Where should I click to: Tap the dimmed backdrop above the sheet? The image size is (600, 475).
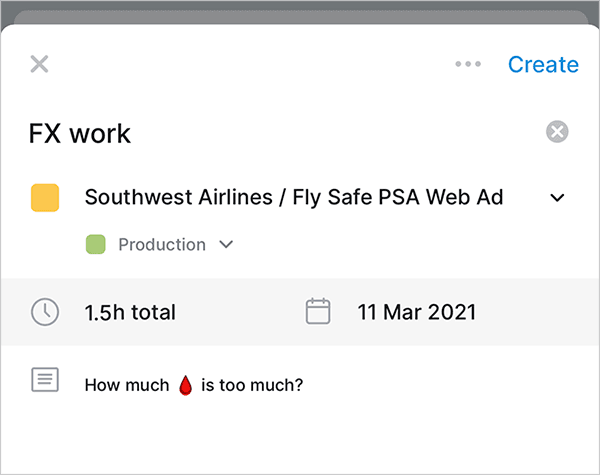pyautogui.click(x=300, y=10)
